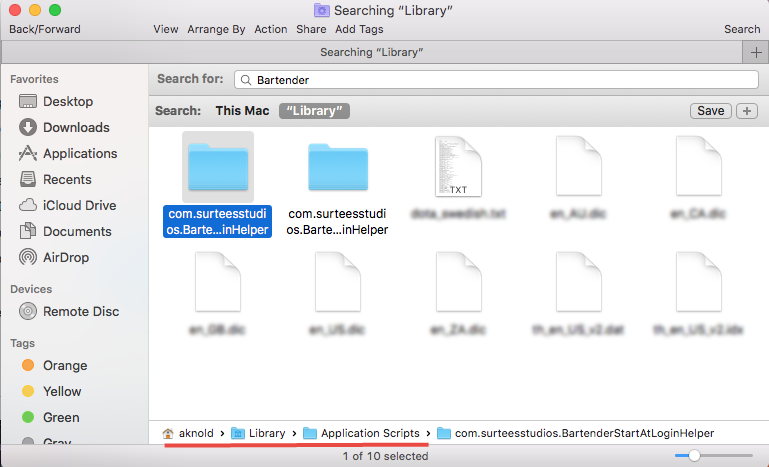Screen dimensions: 769x467
Task: Click the Searching "Library" tab
Action: point(371,52)
